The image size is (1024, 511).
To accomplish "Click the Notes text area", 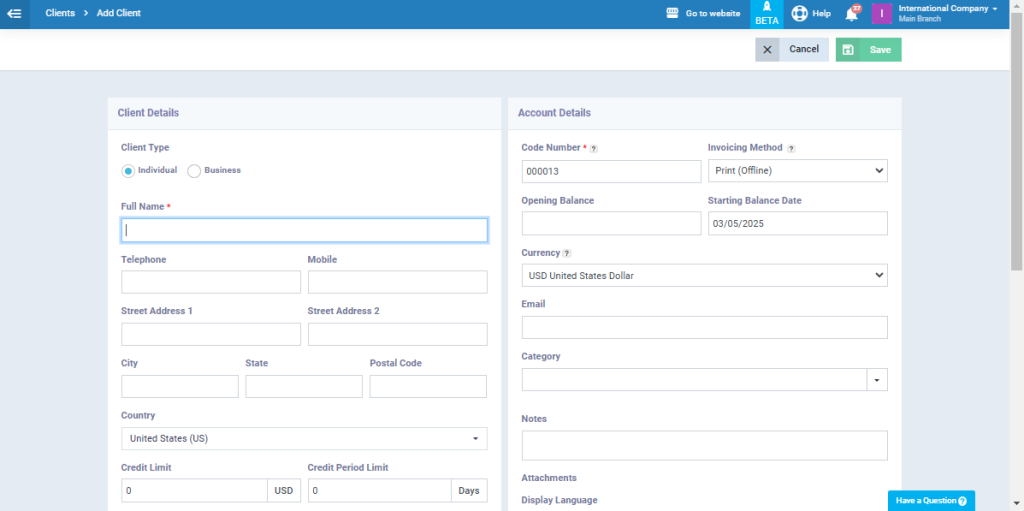I will pyautogui.click(x=704, y=445).
